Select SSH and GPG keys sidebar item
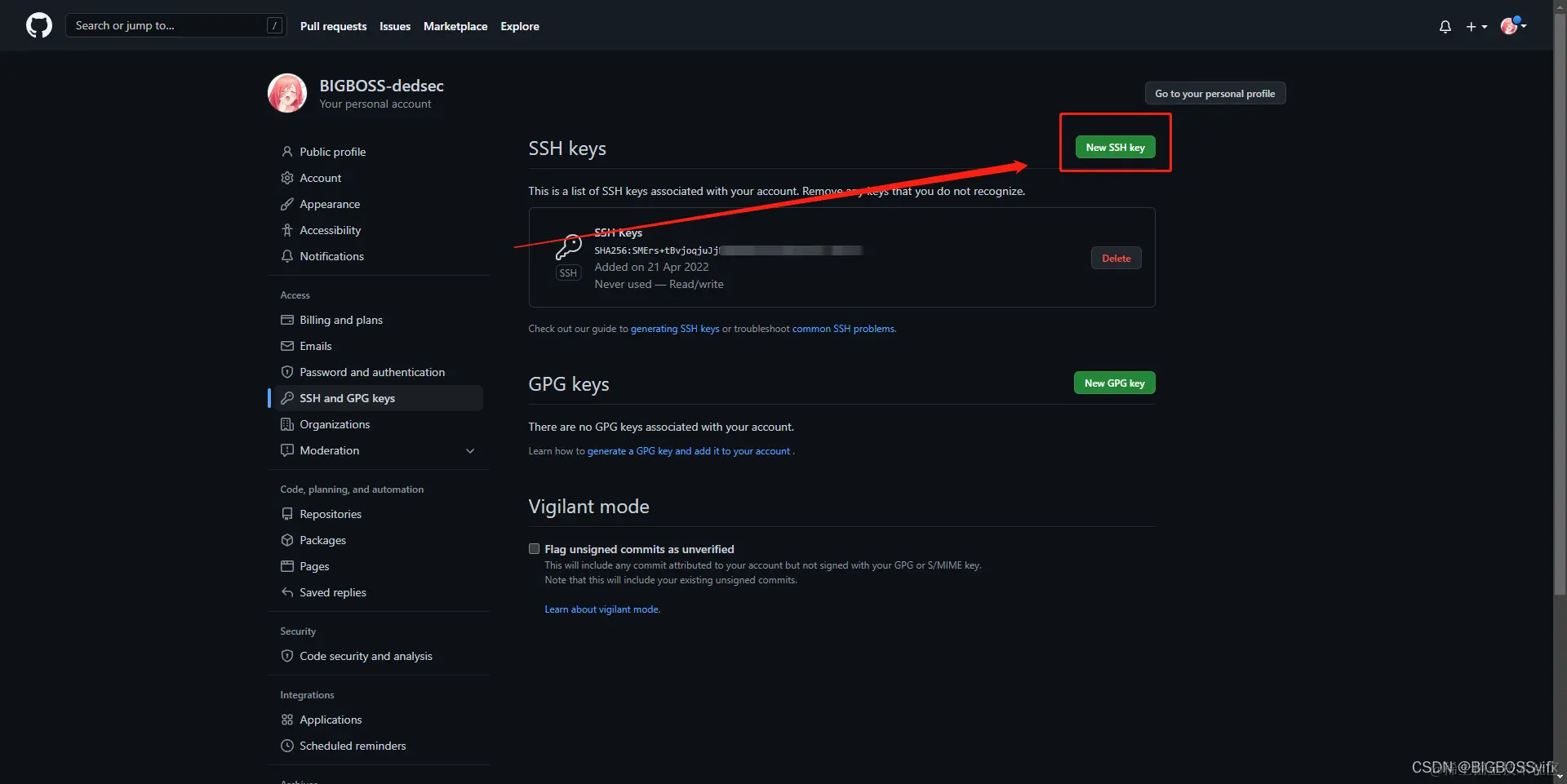 click(375, 398)
